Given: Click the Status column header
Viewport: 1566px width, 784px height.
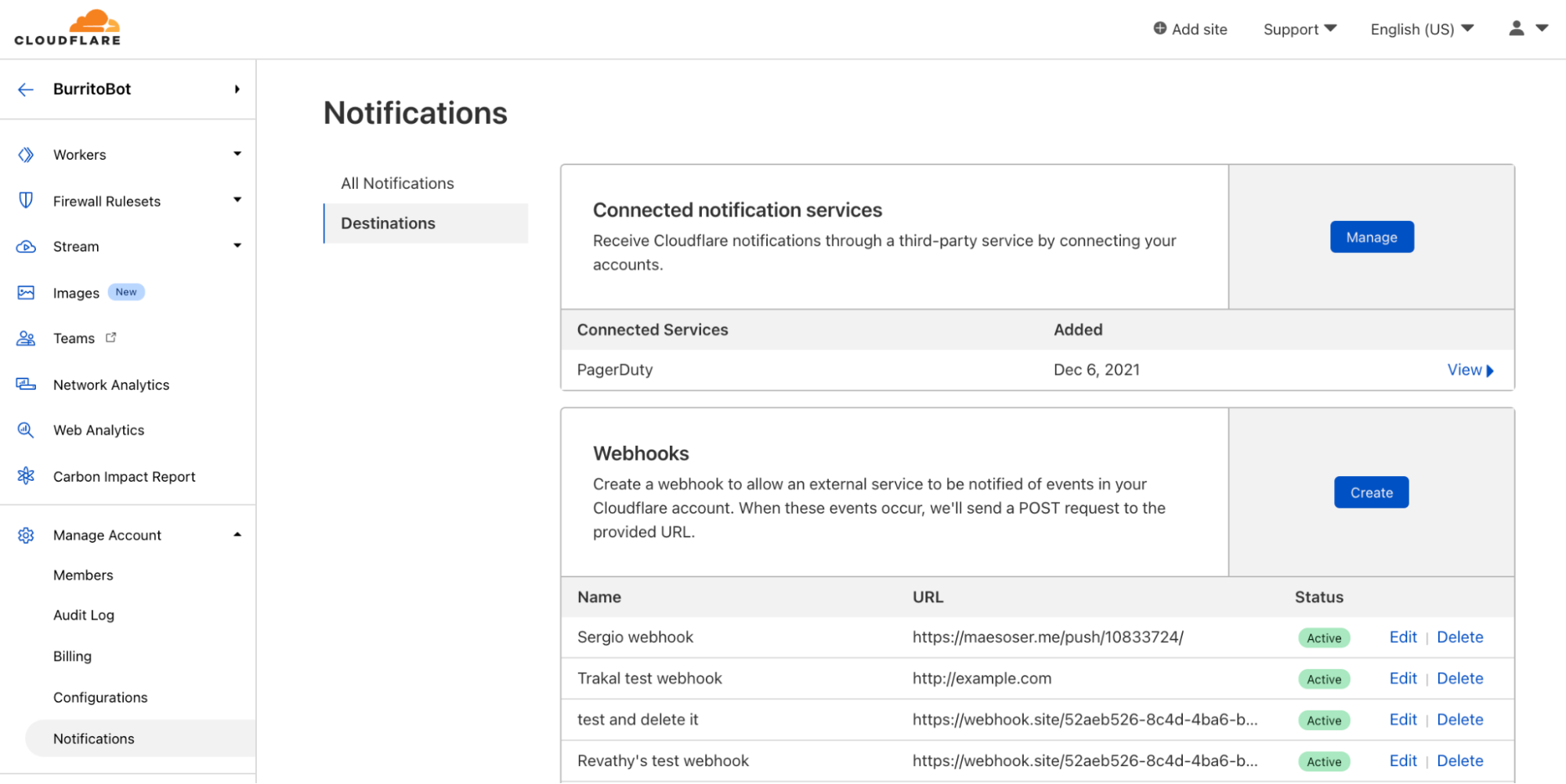Looking at the screenshot, I should pos(1318,597).
